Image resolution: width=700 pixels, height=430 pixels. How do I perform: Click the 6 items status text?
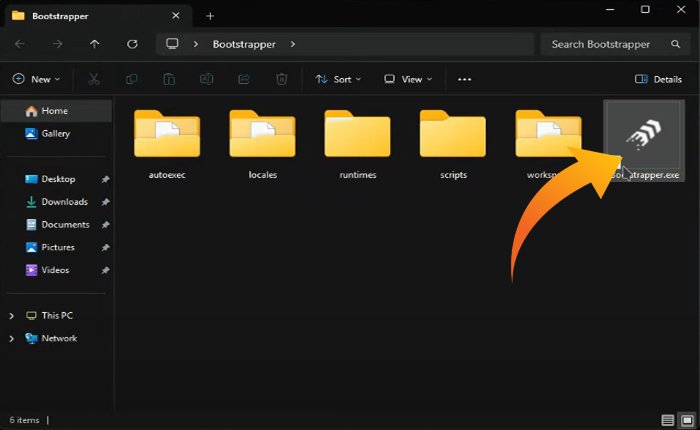tap(24, 420)
